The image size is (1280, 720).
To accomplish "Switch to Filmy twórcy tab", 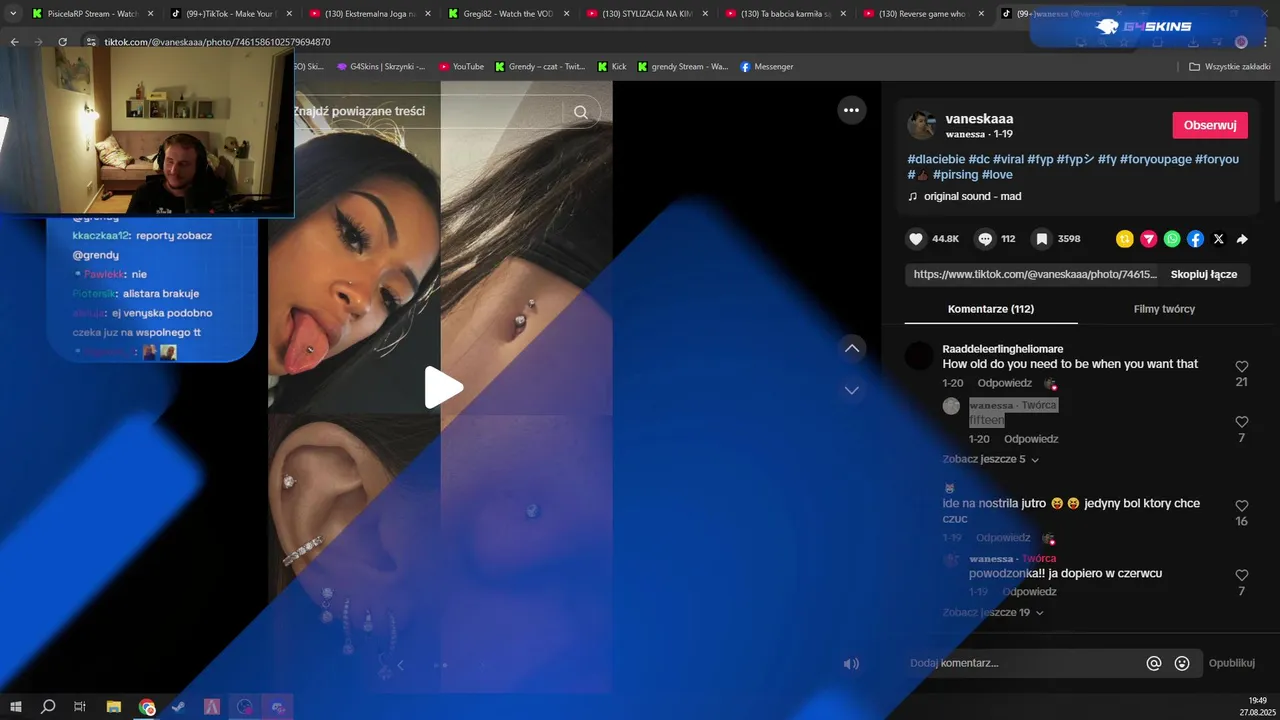I will coord(1164,309).
